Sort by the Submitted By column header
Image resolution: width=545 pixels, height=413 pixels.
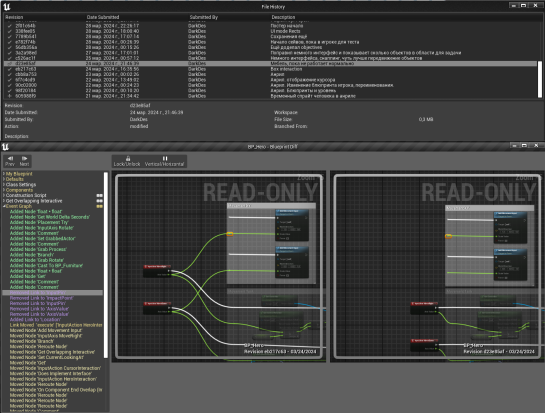coord(204,17)
